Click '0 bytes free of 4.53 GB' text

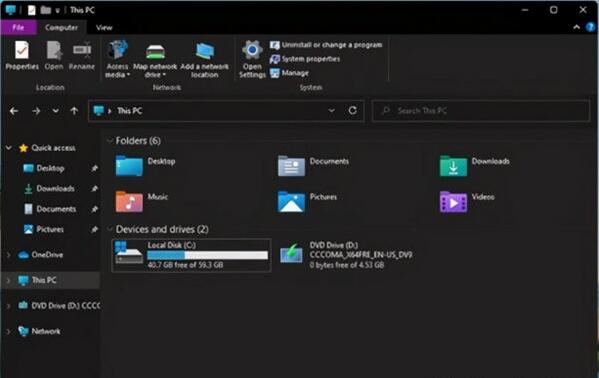[347, 265]
